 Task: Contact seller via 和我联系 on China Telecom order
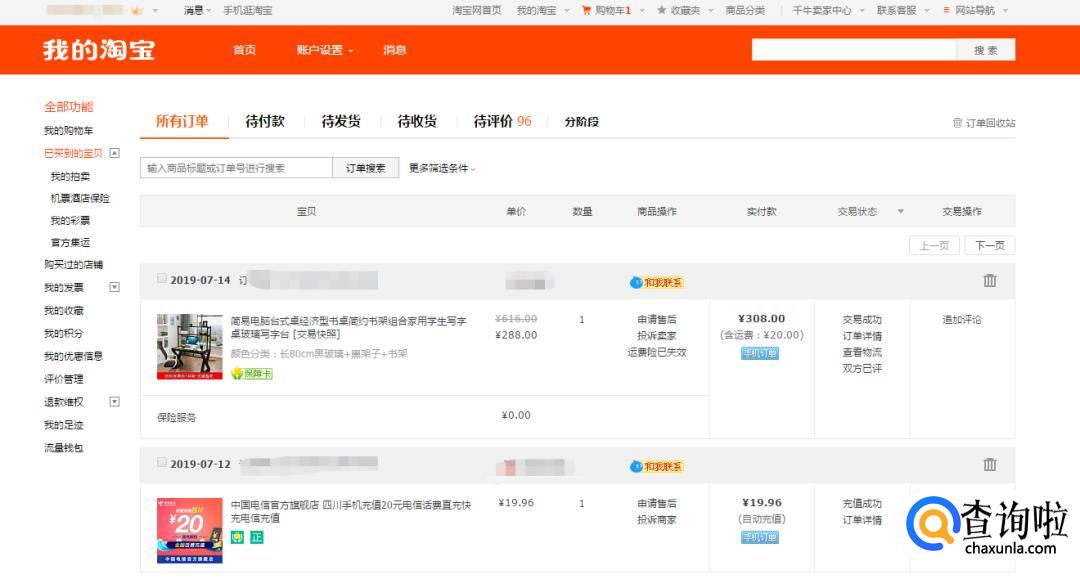pyautogui.click(x=657, y=466)
